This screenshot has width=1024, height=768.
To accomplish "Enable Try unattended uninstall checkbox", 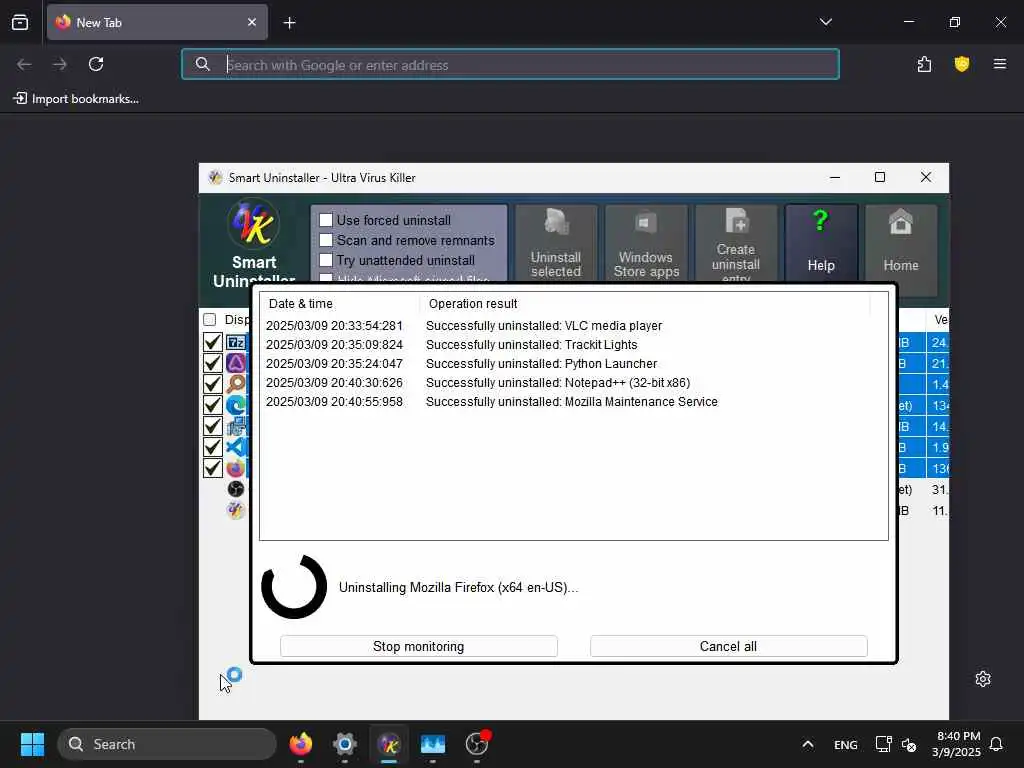I will point(326,260).
